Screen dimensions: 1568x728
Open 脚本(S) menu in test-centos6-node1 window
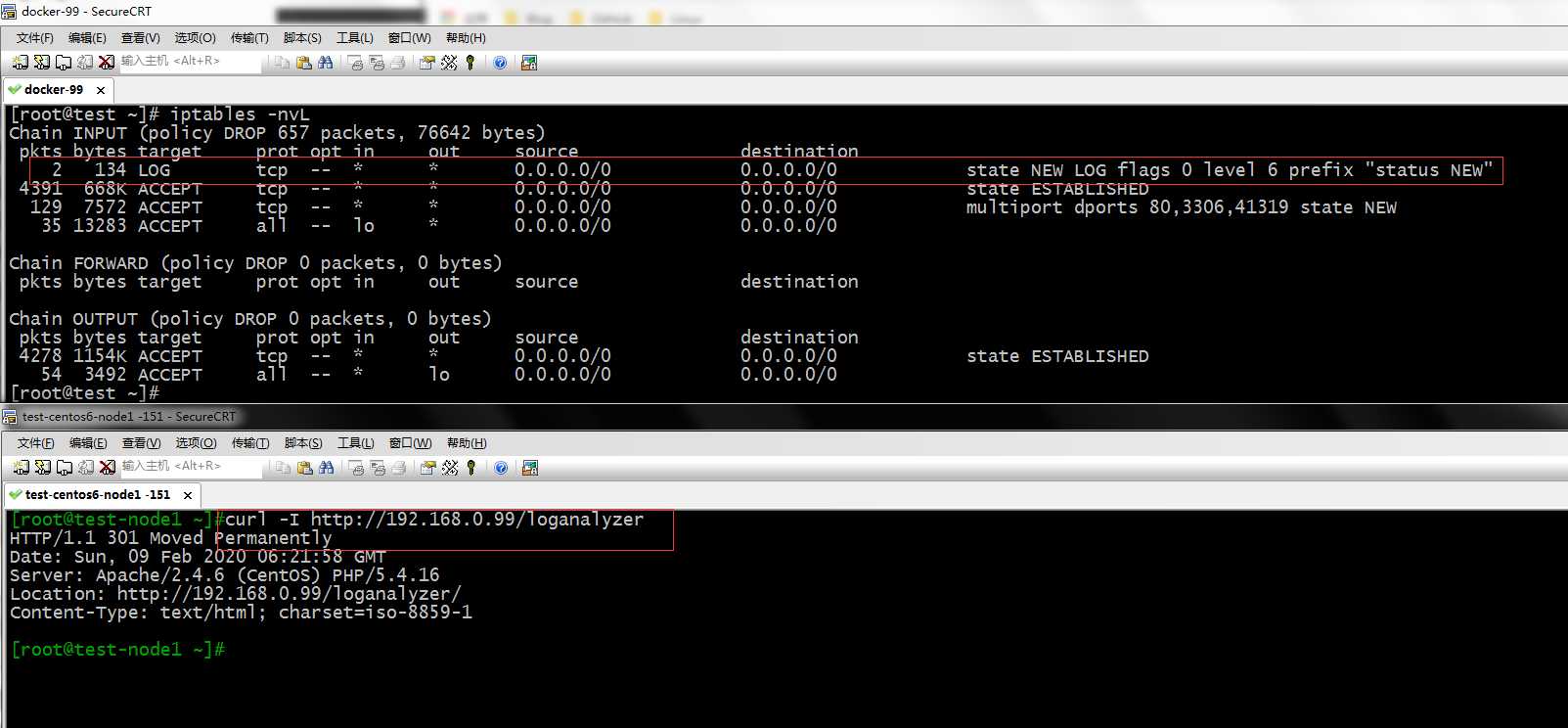303,443
